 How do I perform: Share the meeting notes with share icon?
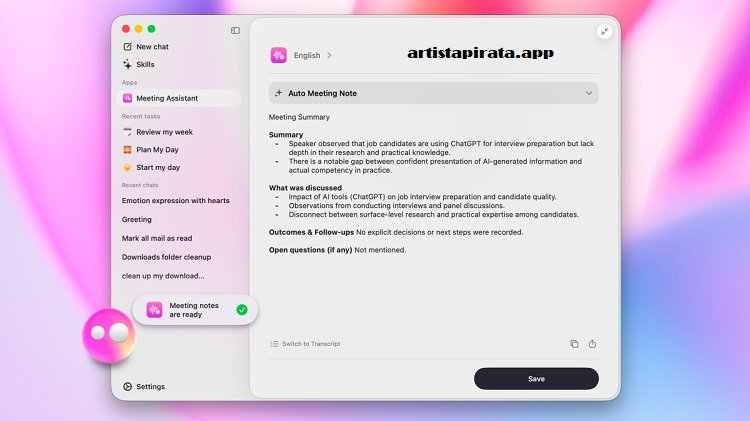tap(592, 343)
